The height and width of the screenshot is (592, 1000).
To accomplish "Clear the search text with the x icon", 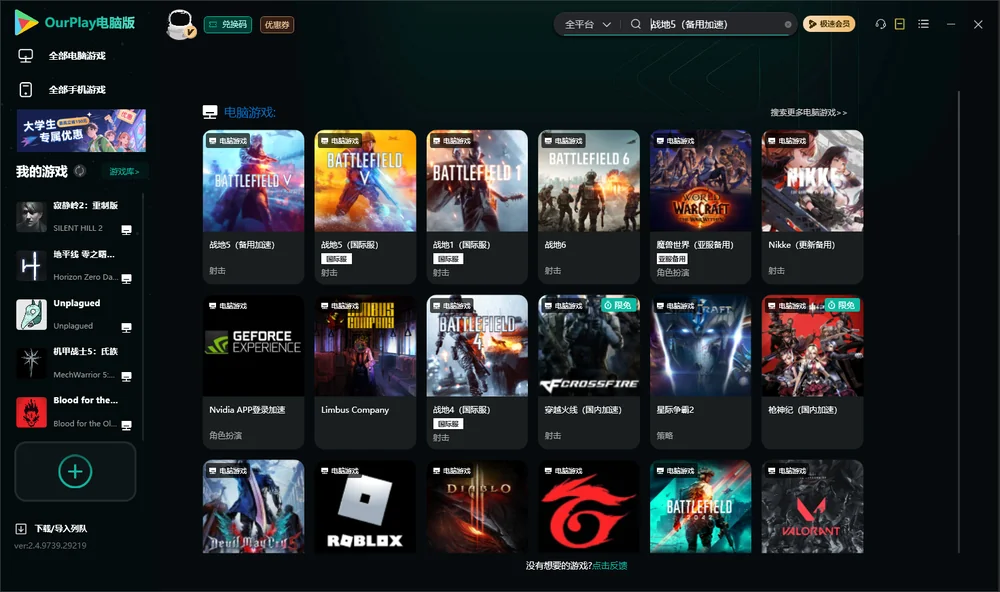I will 788,24.
